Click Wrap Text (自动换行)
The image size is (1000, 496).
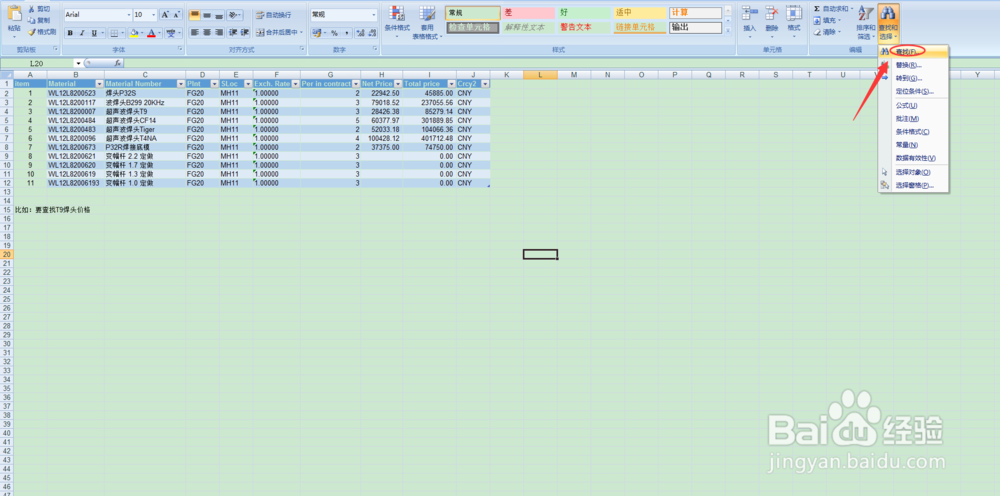click(274, 15)
